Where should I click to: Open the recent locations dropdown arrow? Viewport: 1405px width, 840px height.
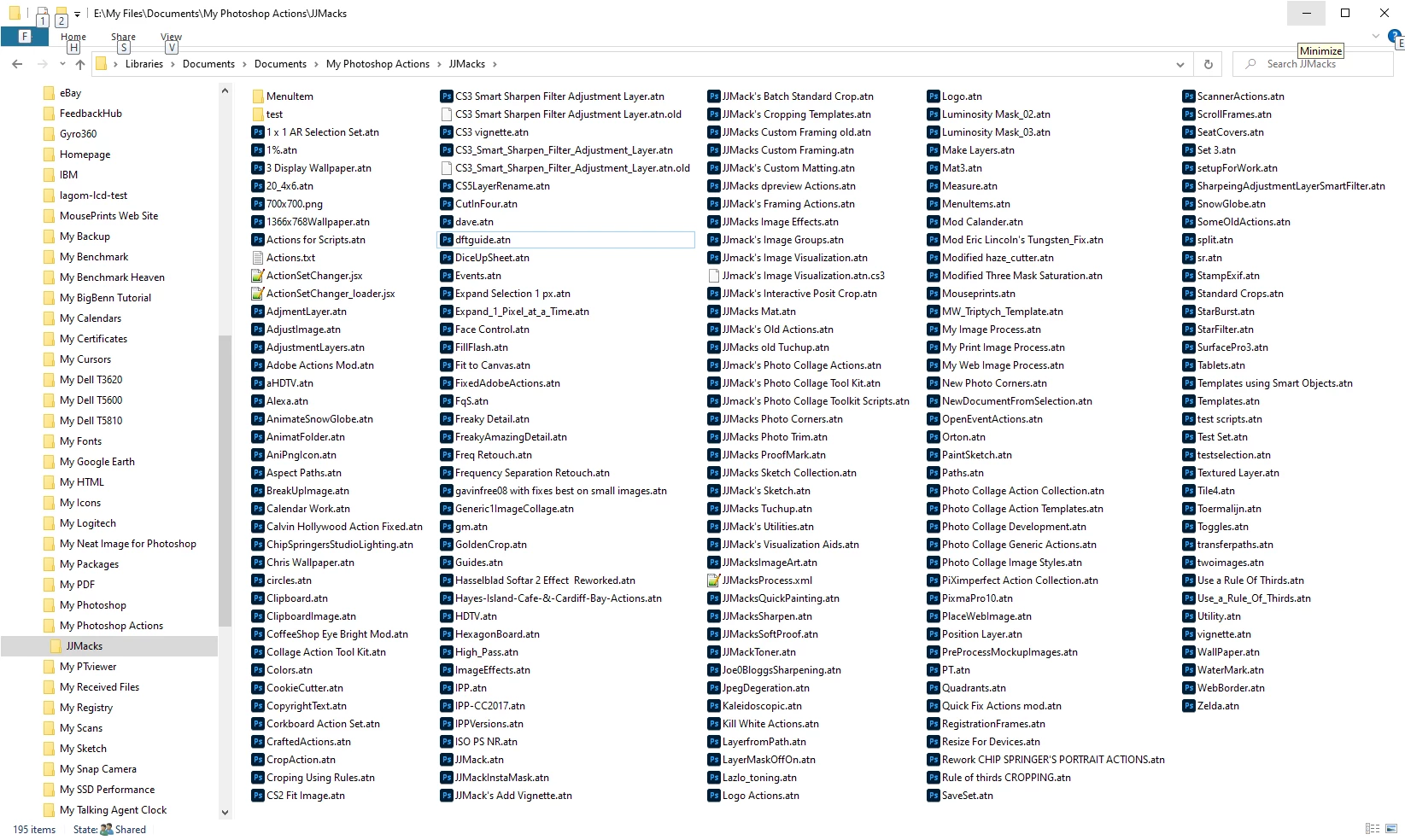point(62,64)
